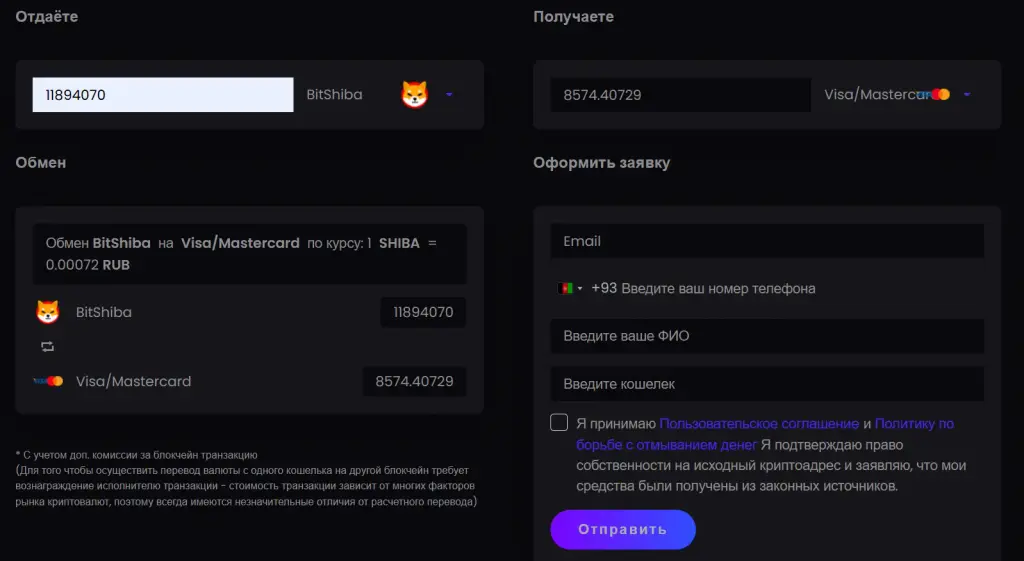This screenshot has height=561, width=1024.
Task: Click the 11894070 value in the exchange summary
Action: tap(423, 312)
